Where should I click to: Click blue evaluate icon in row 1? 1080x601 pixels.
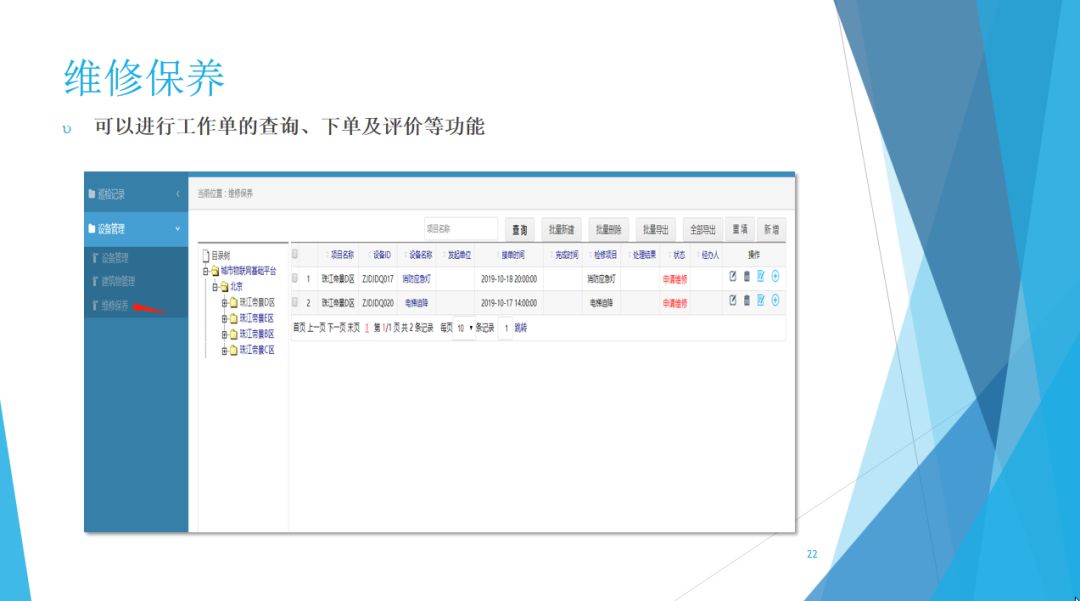click(761, 276)
